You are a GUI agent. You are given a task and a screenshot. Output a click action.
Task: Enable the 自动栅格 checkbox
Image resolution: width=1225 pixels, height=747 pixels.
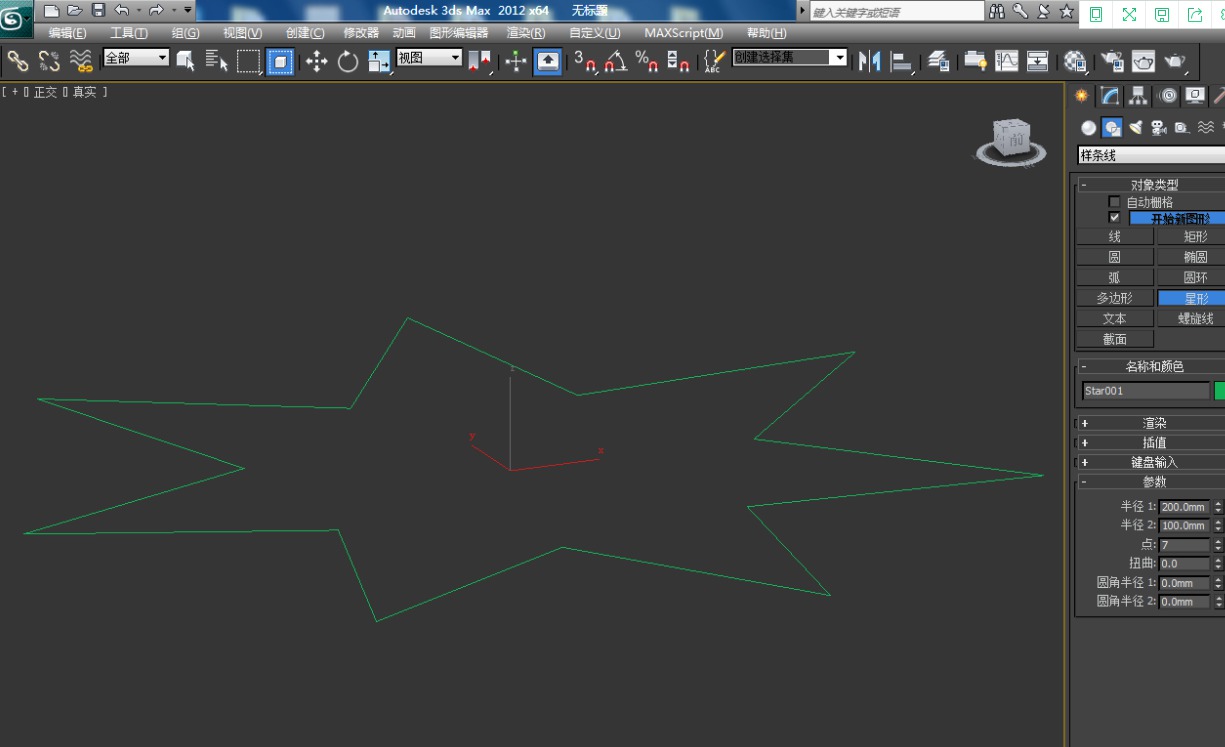[1115, 202]
